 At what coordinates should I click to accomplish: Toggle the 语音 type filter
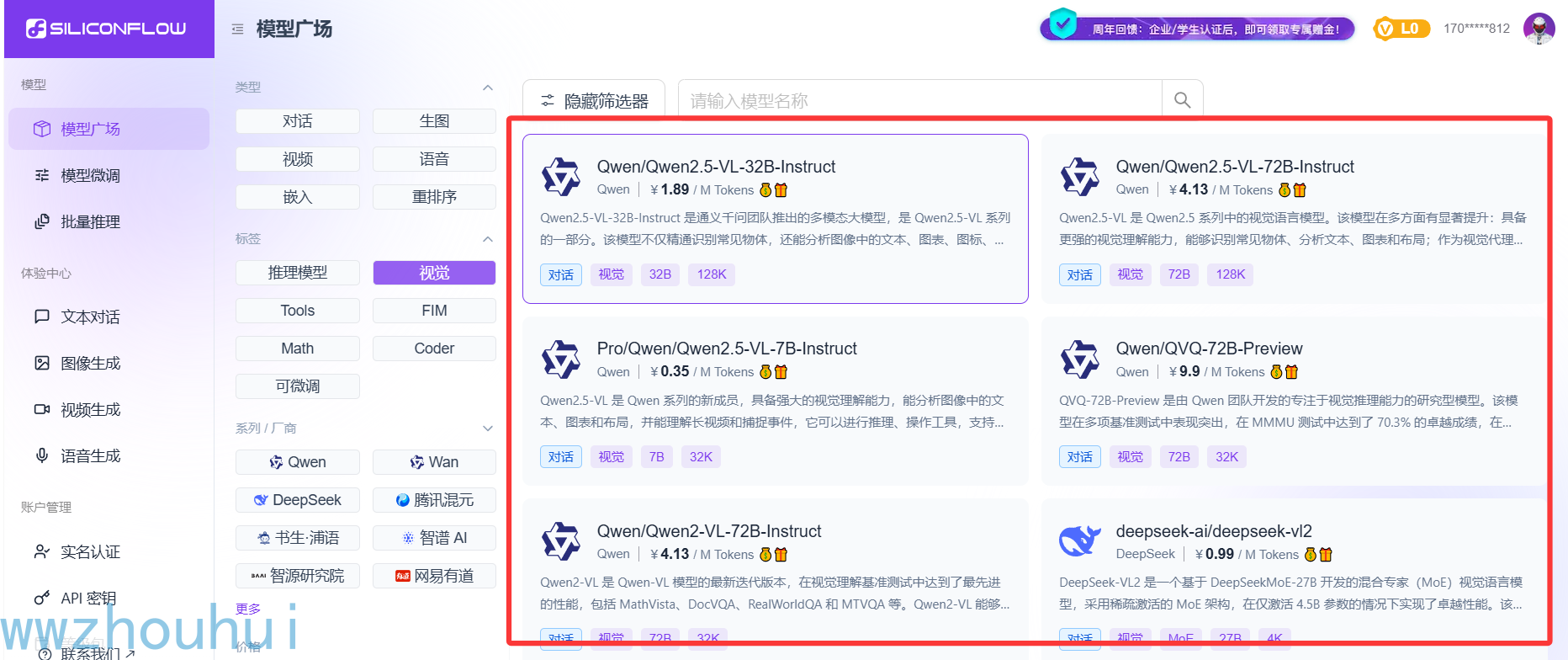[x=434, y=159]
